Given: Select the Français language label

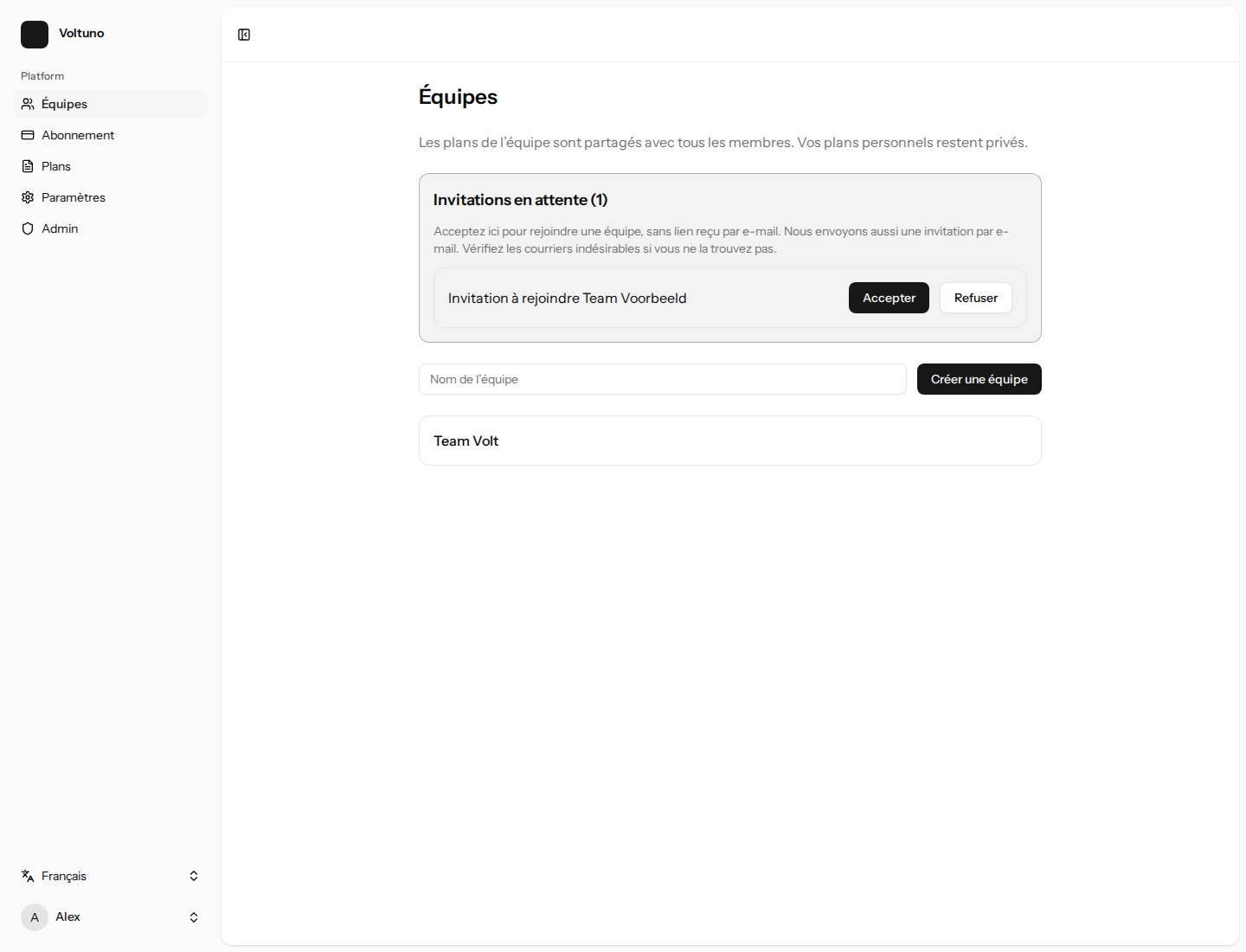Looking at the screenshot, I should [x=64, y=876].
